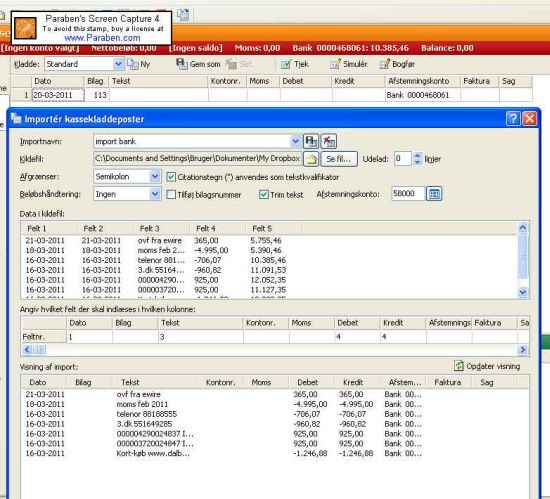This screenshot has width=550, height=499.
Task: Open the account lookup icon beside Afstemningskonto
Action: pos(434,194)
